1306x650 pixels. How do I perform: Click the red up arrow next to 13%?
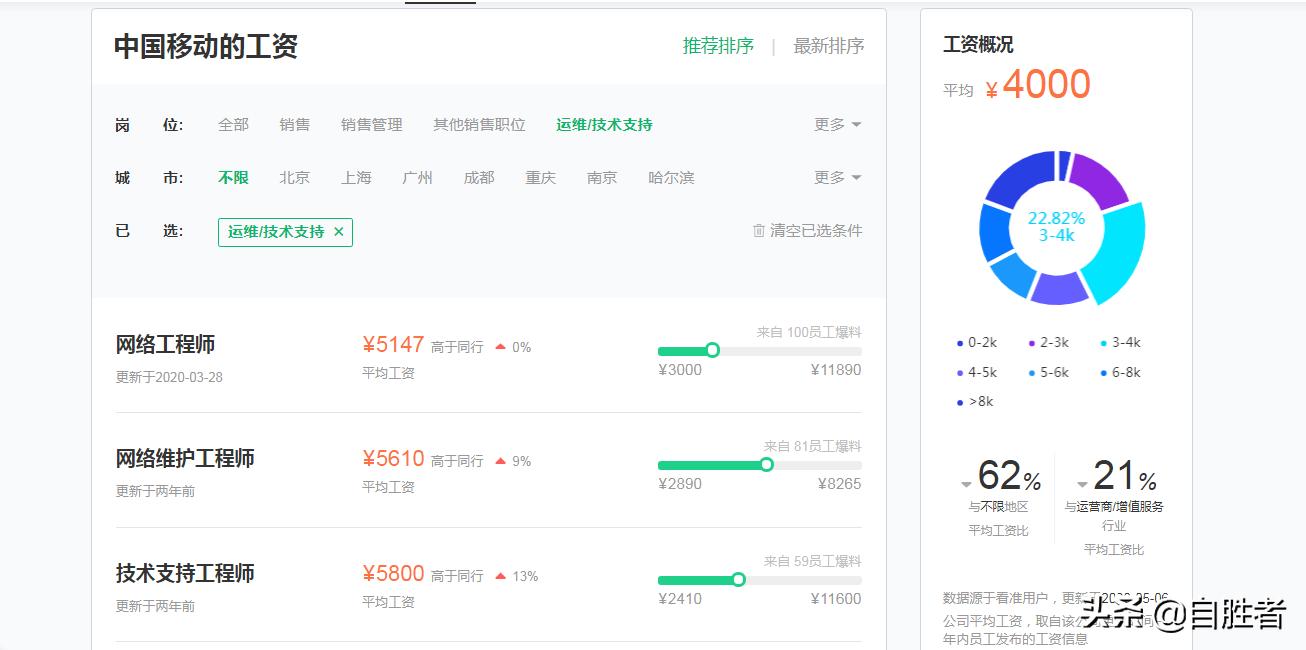[x=500, y=576]
